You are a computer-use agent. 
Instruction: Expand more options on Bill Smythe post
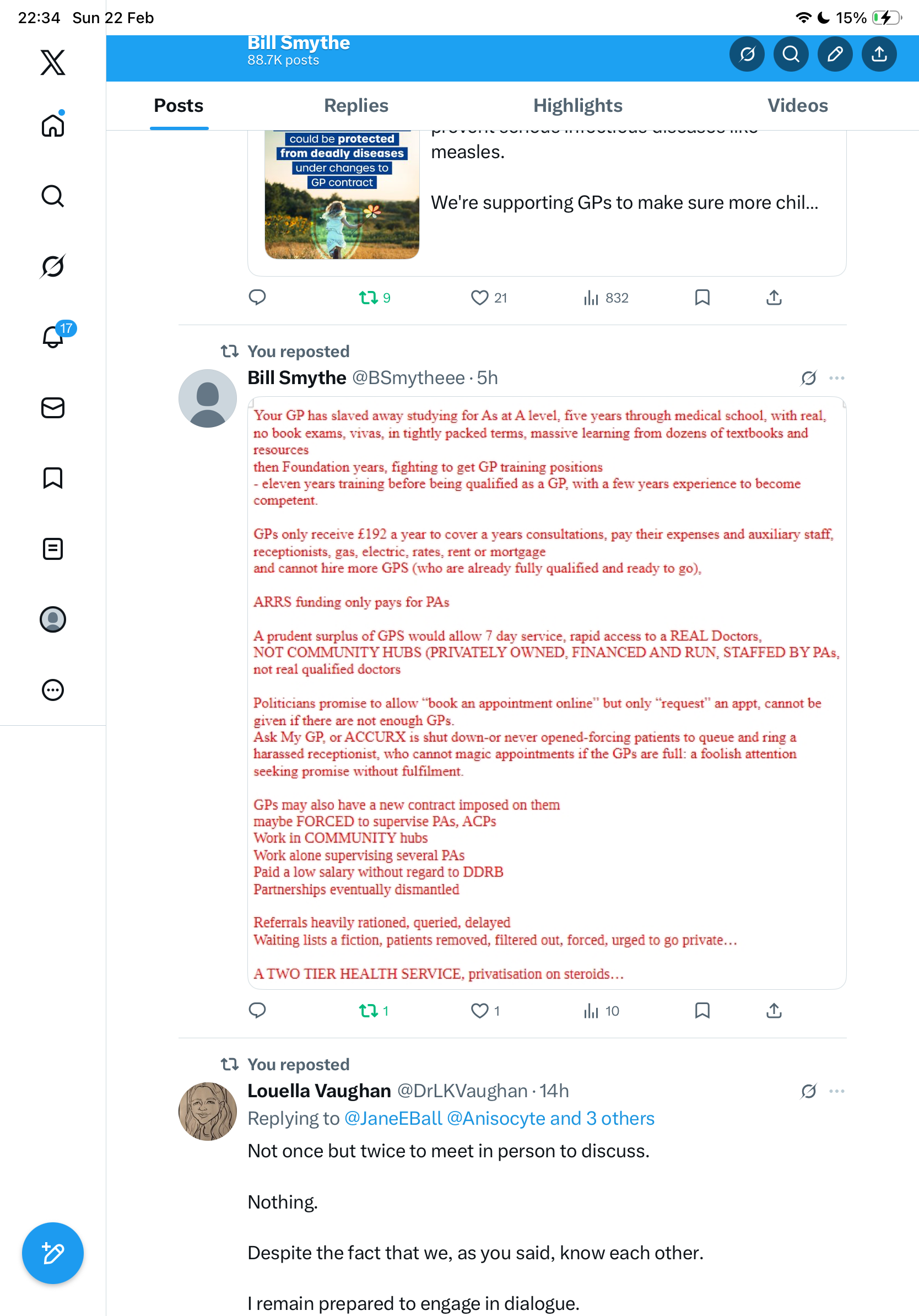[836, 377]
